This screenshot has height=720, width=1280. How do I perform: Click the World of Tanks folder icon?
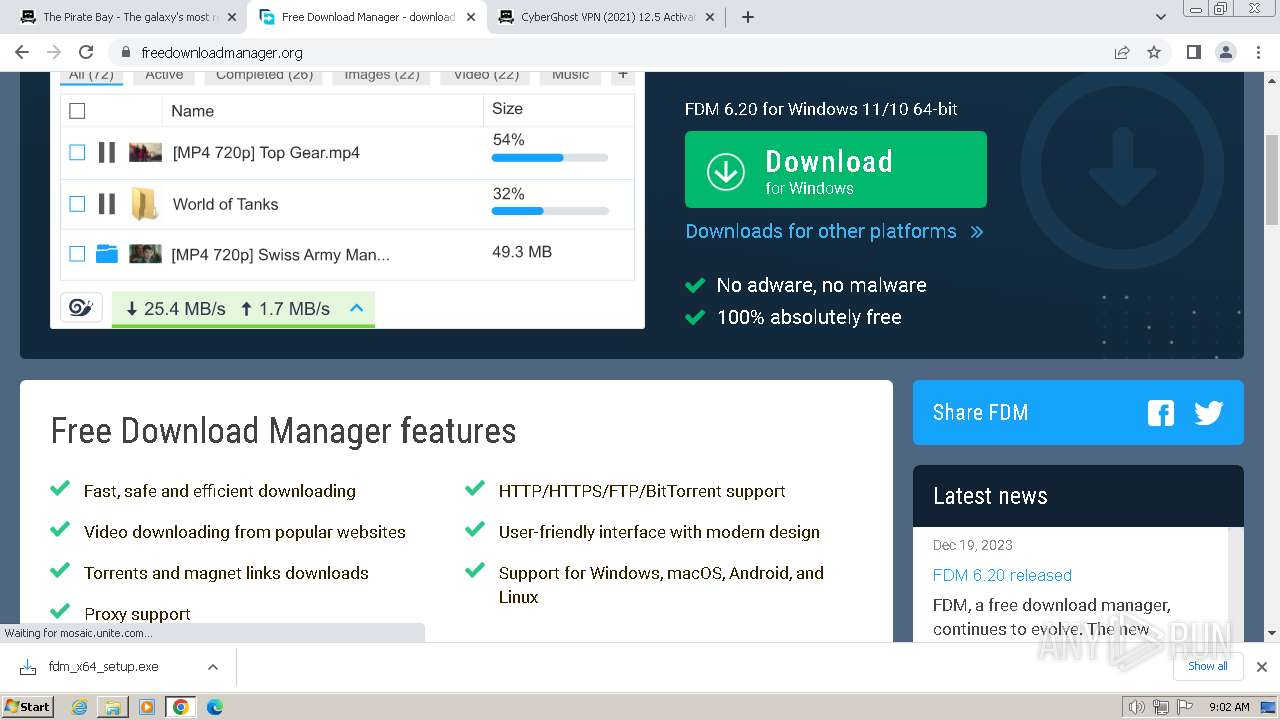(x=145, y=204)
